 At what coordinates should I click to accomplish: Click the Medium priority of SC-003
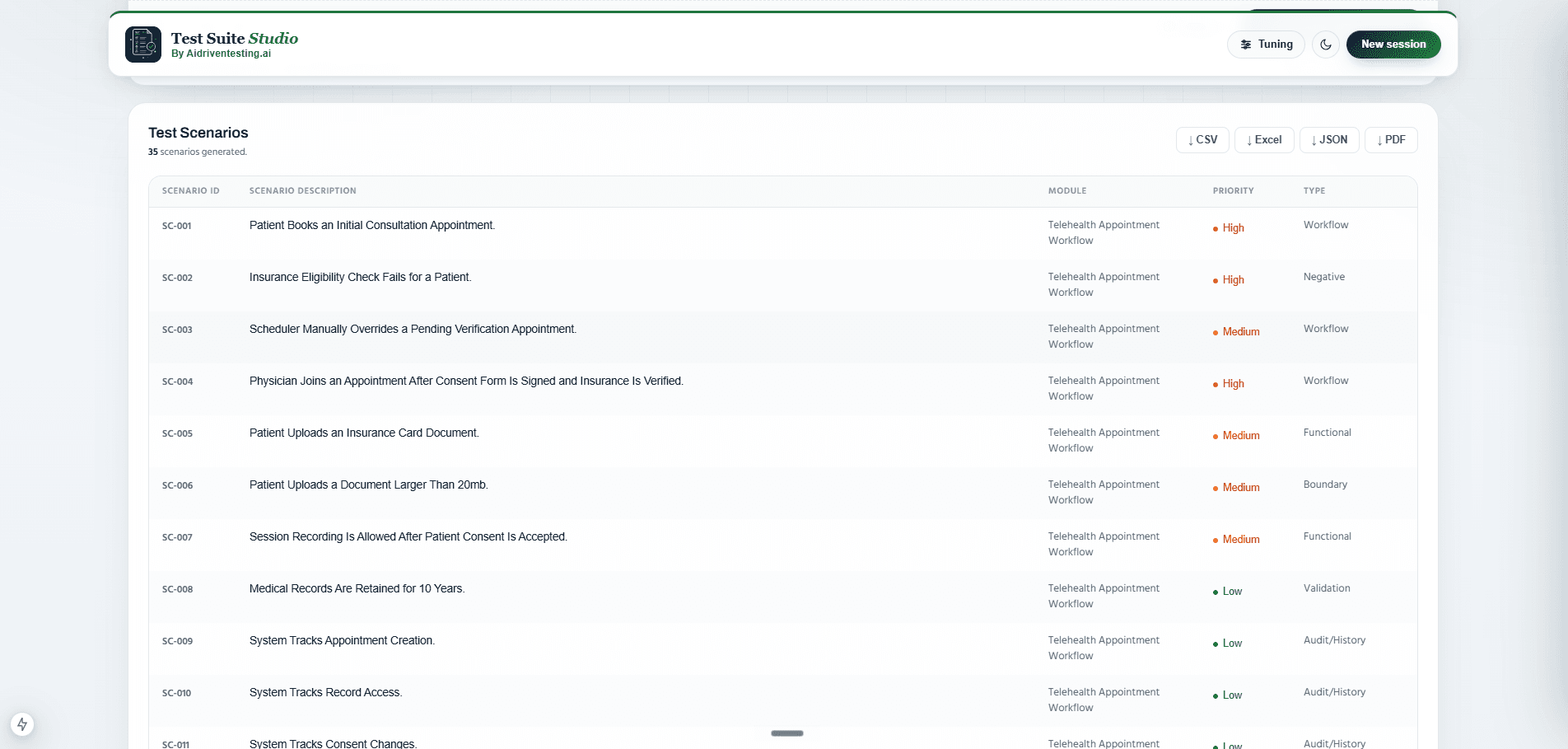pyautogui.click(x=1236, y=332)
